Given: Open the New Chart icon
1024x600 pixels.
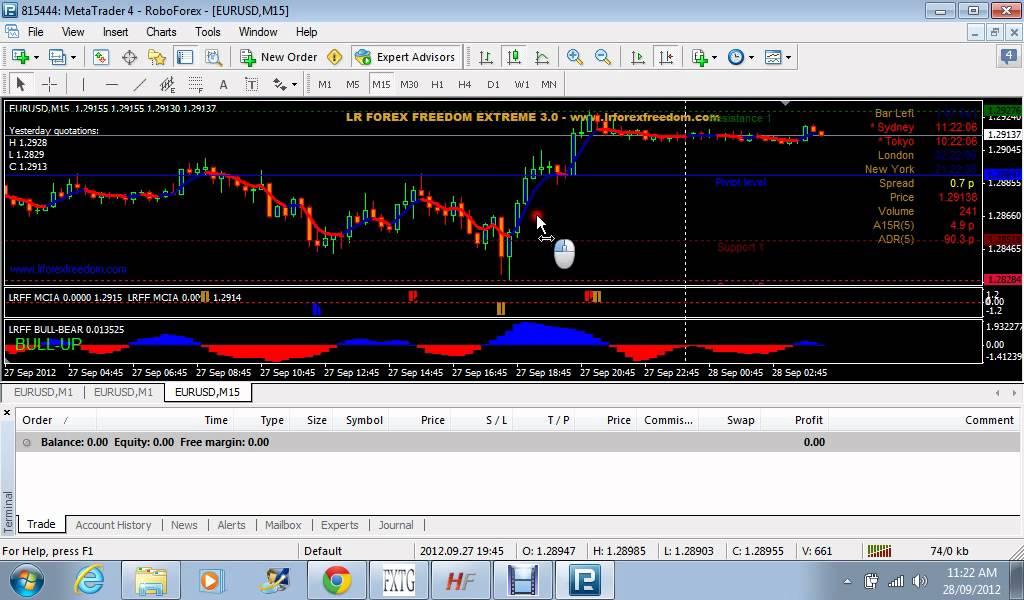Looking at the screenshot, I should 20,57.
